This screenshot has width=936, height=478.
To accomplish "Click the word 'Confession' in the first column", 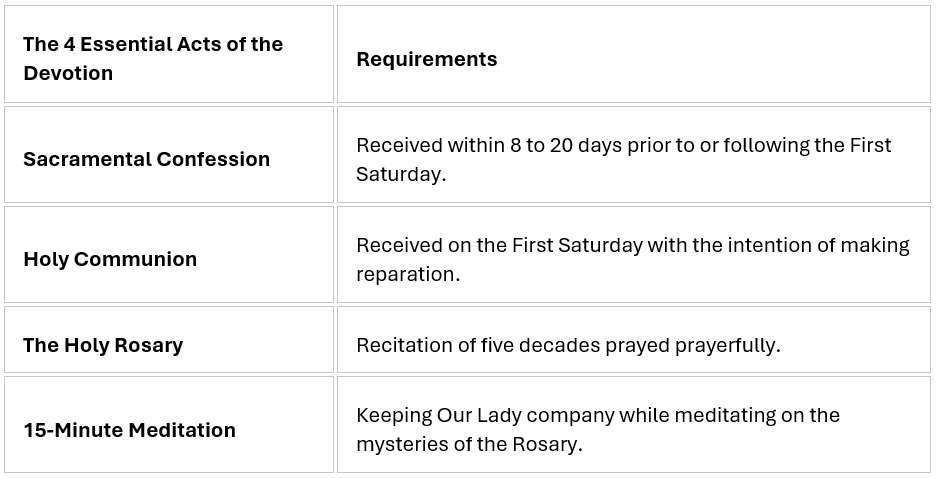I will coord(213,159).
